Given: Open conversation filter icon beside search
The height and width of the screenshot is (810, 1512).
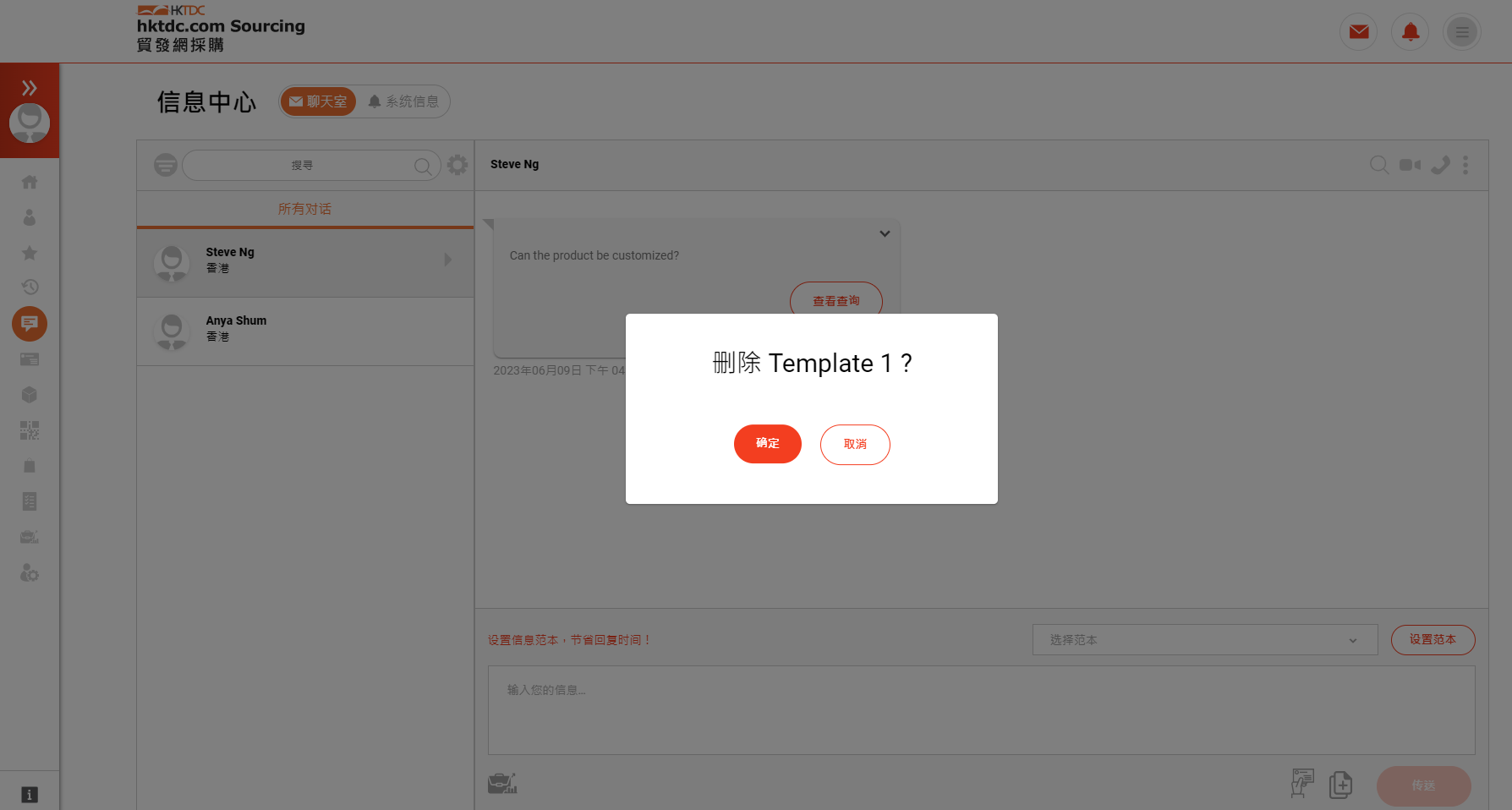Looking at the screenshot, I should (x=166, y=165).
